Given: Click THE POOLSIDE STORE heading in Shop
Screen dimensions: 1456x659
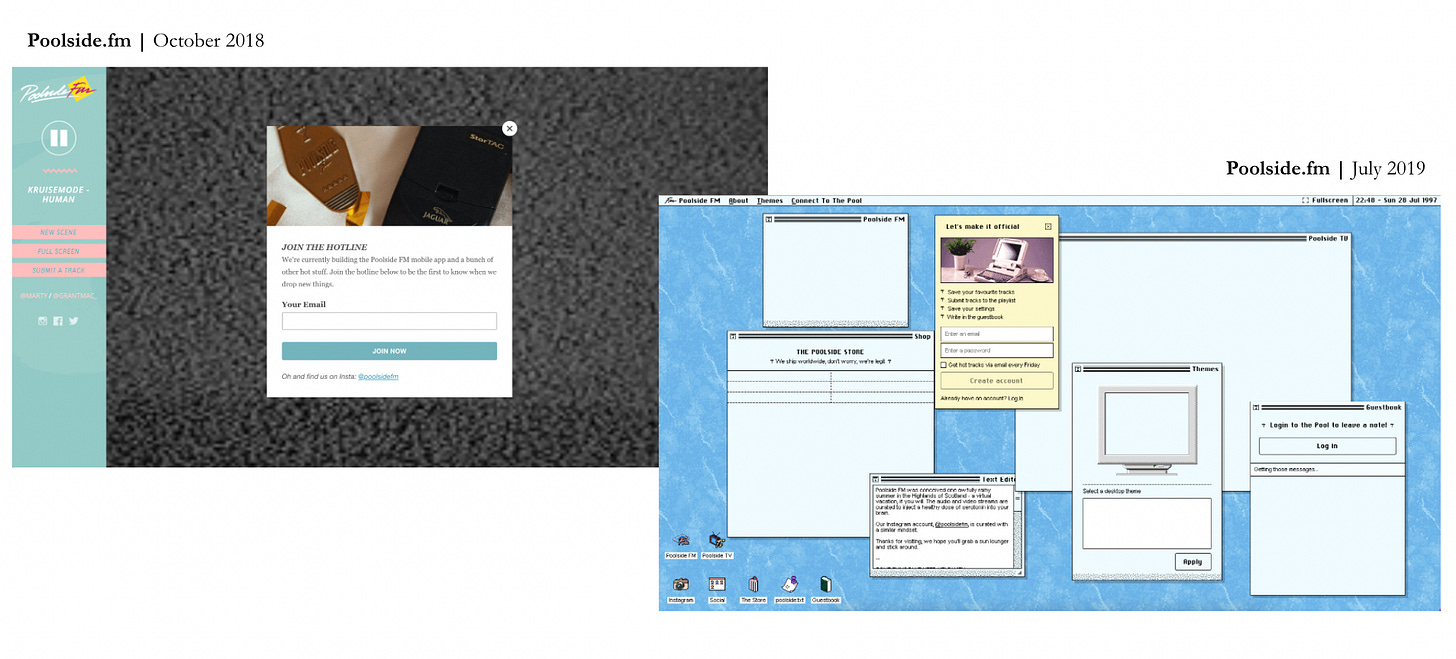Looking at the screenshot, I should click(x=830, y=352).
